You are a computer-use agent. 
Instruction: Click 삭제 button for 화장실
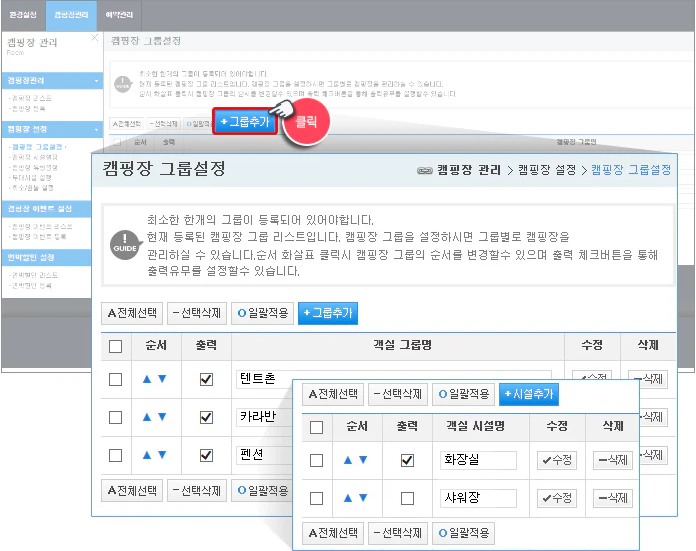coord(613,460)
